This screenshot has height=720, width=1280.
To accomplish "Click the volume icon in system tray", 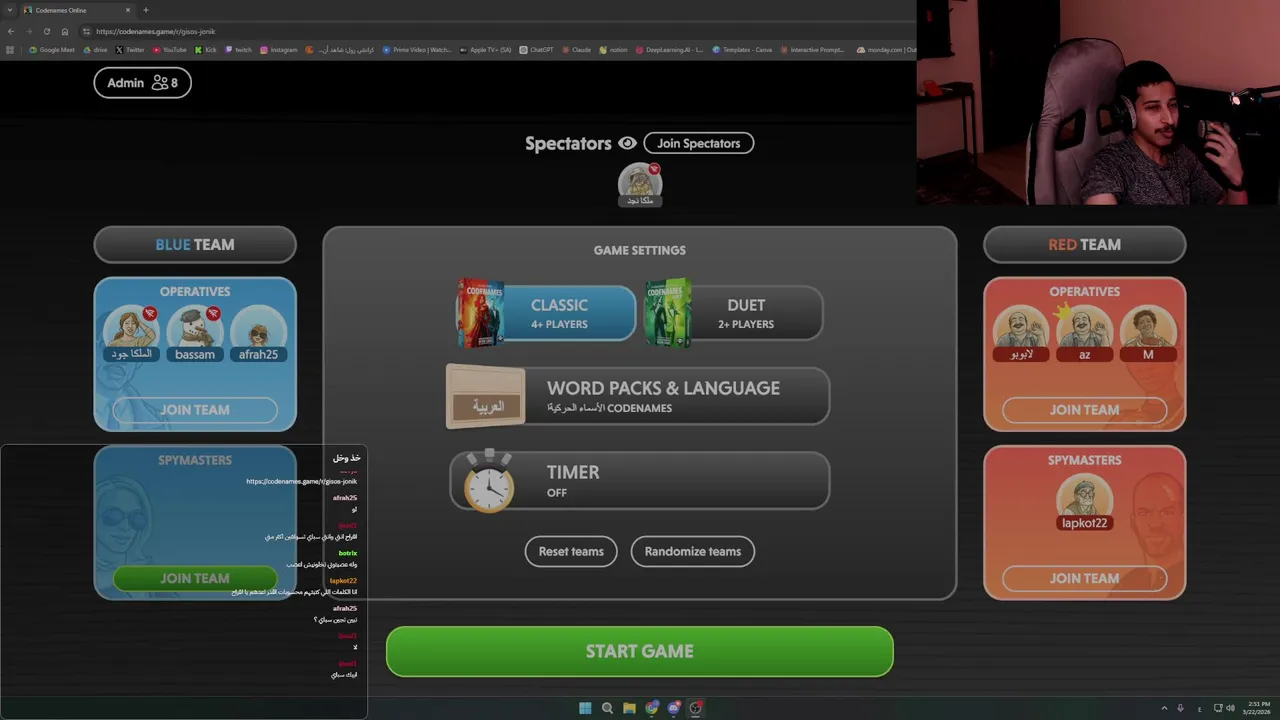I will [x=1230, y=708].
